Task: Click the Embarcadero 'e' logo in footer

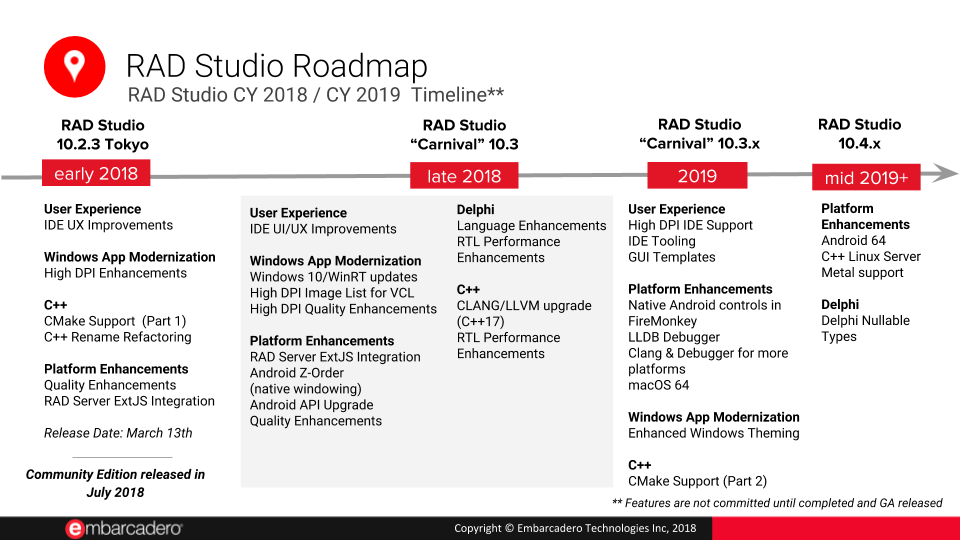Action: (75, 528)
